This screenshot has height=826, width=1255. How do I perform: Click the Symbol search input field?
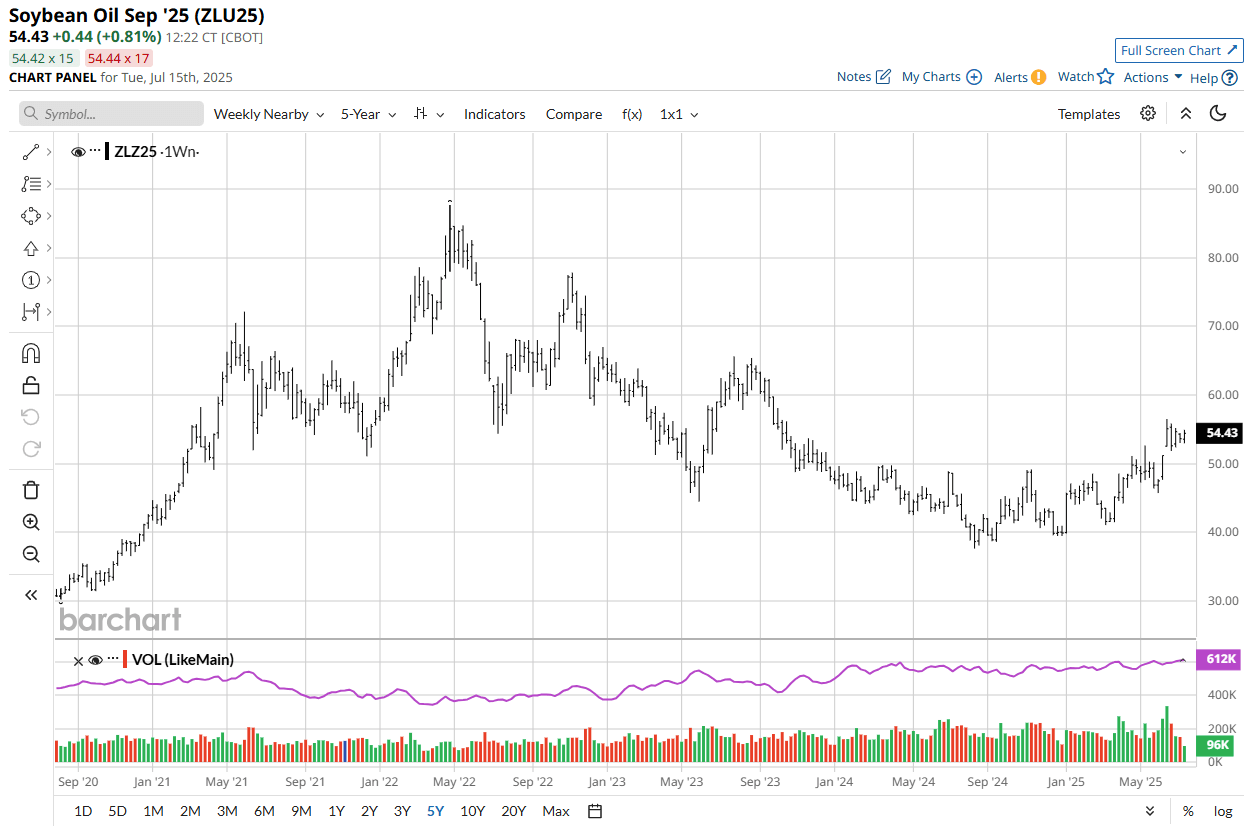(x=111, y=114)
